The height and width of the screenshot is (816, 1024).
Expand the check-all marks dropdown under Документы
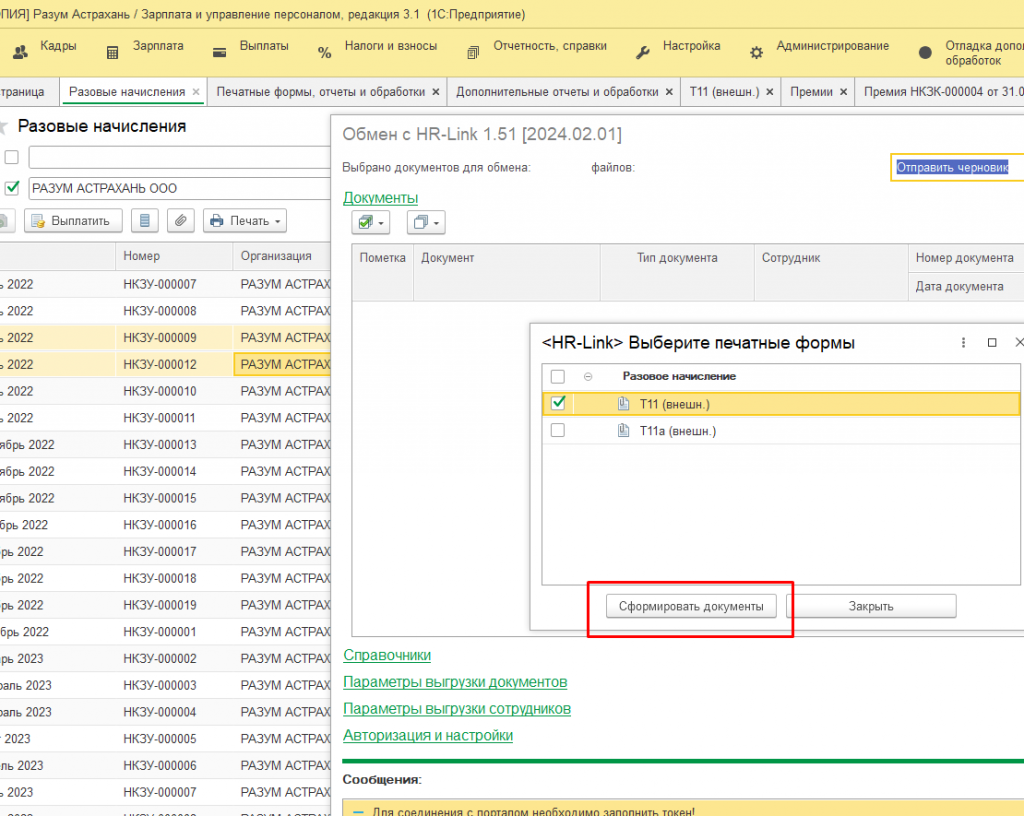click(x=371, y=222)
